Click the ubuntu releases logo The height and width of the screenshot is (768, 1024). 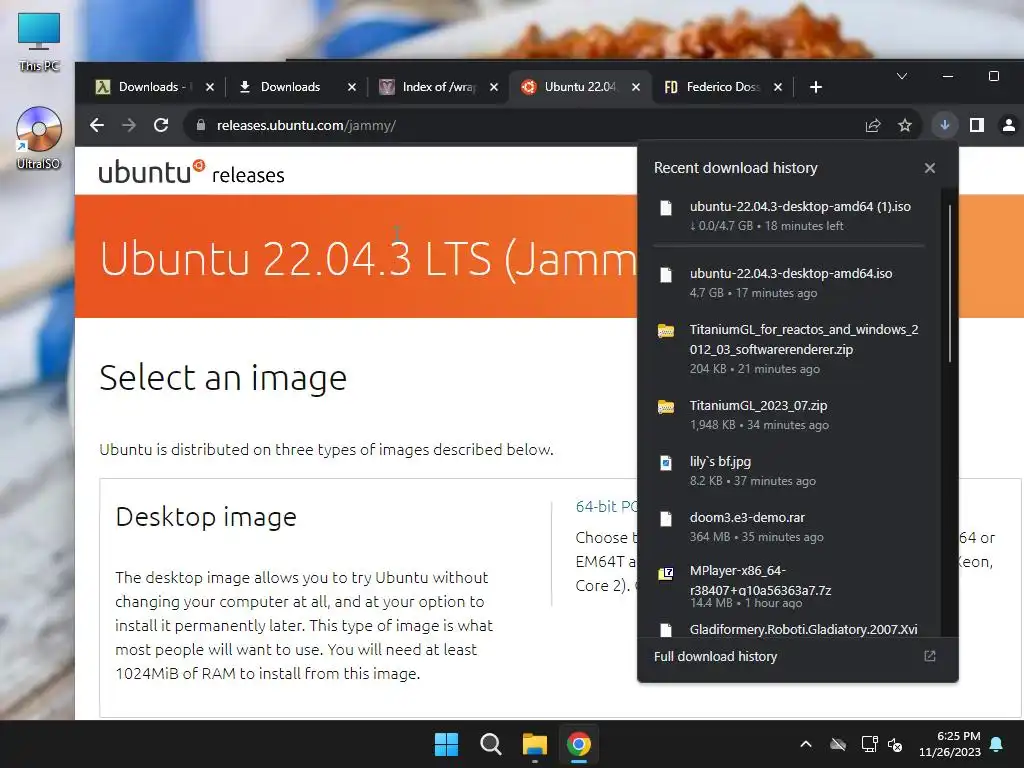pos(191,172)
